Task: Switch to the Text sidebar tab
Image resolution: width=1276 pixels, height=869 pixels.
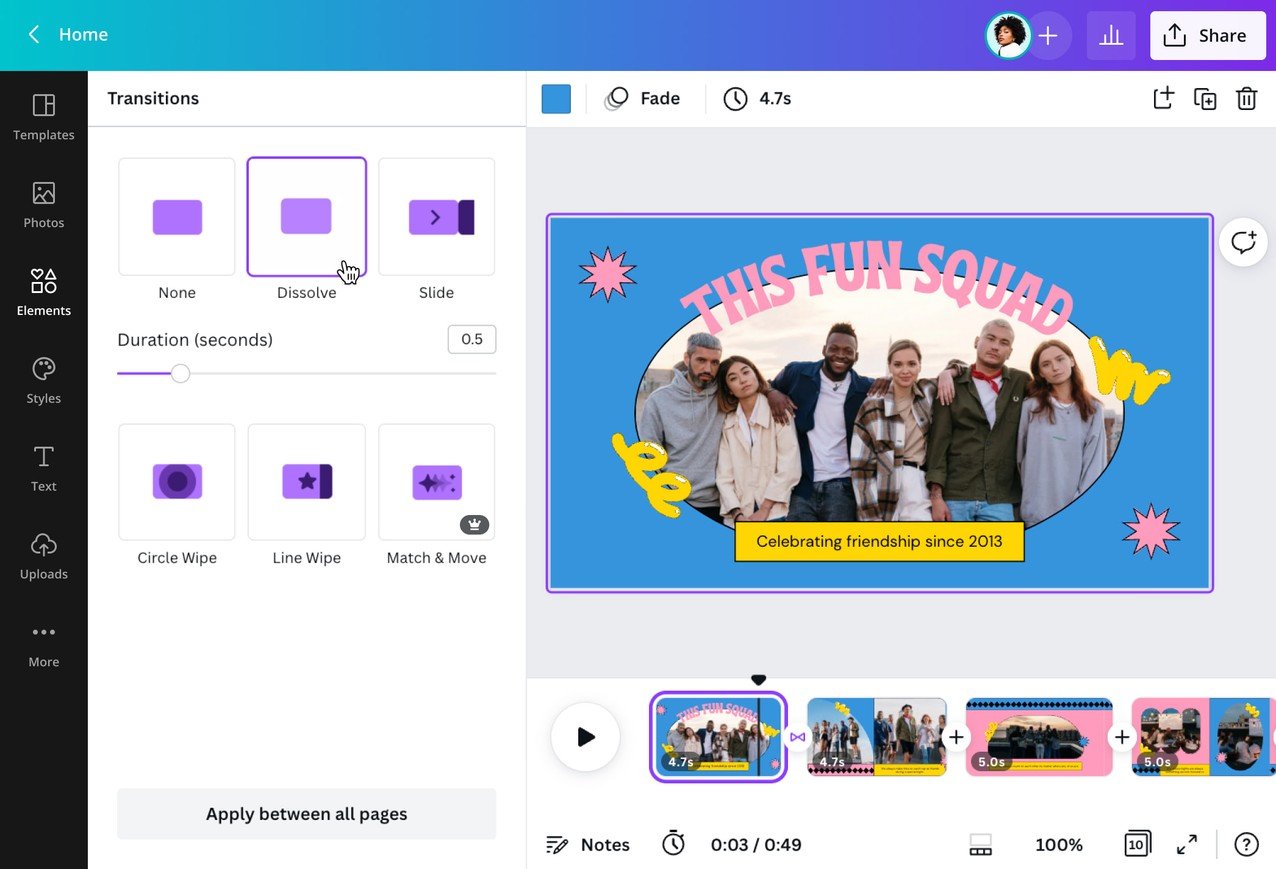Action: tap(43, 468)
